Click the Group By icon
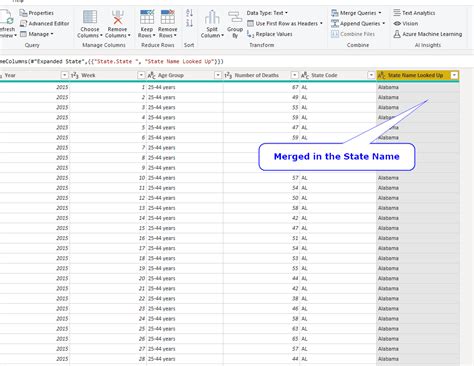 235,17
